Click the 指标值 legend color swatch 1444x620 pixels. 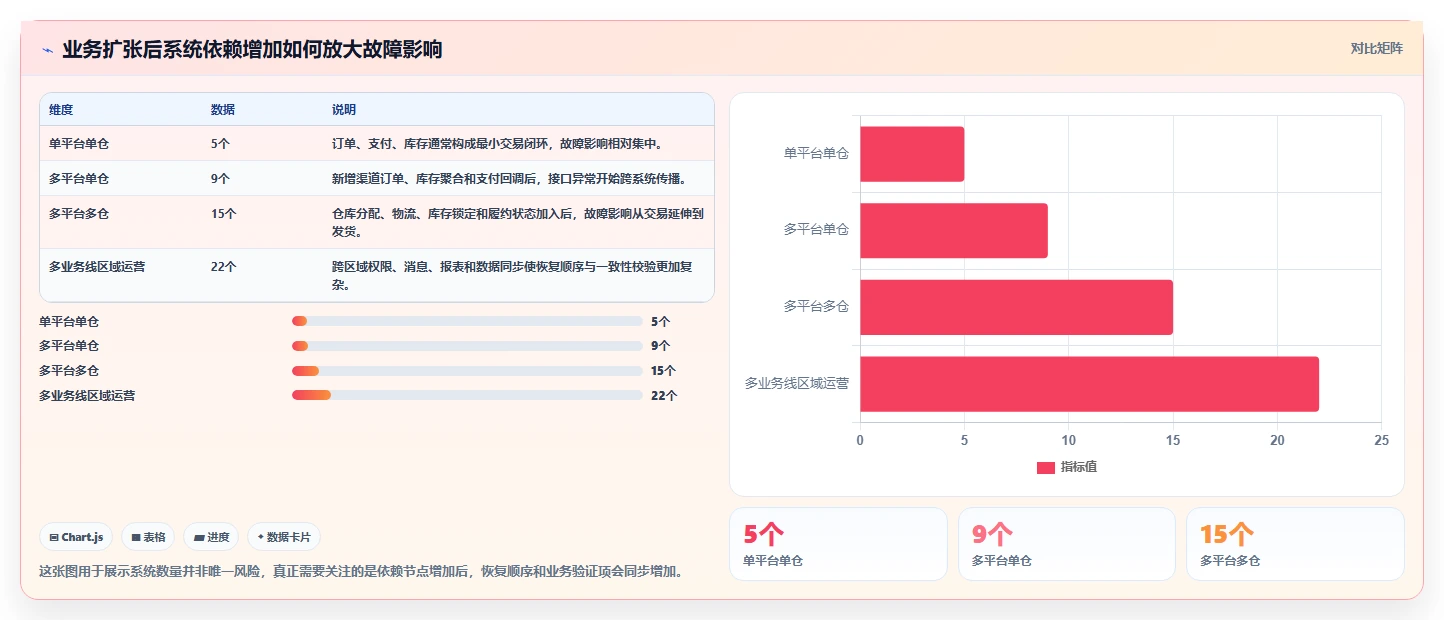coord(1046,468)
